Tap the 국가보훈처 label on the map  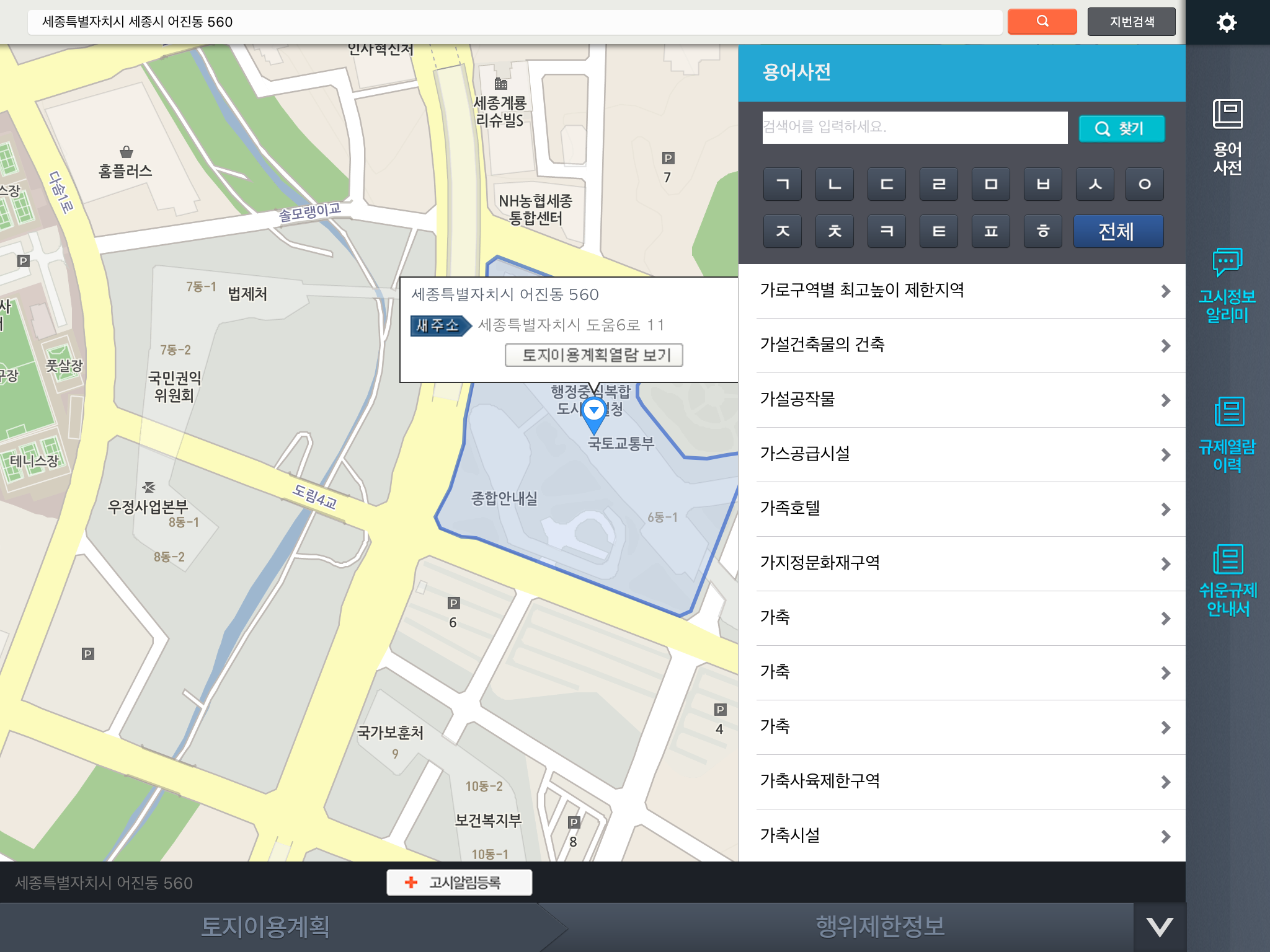(x=390, y=733)
